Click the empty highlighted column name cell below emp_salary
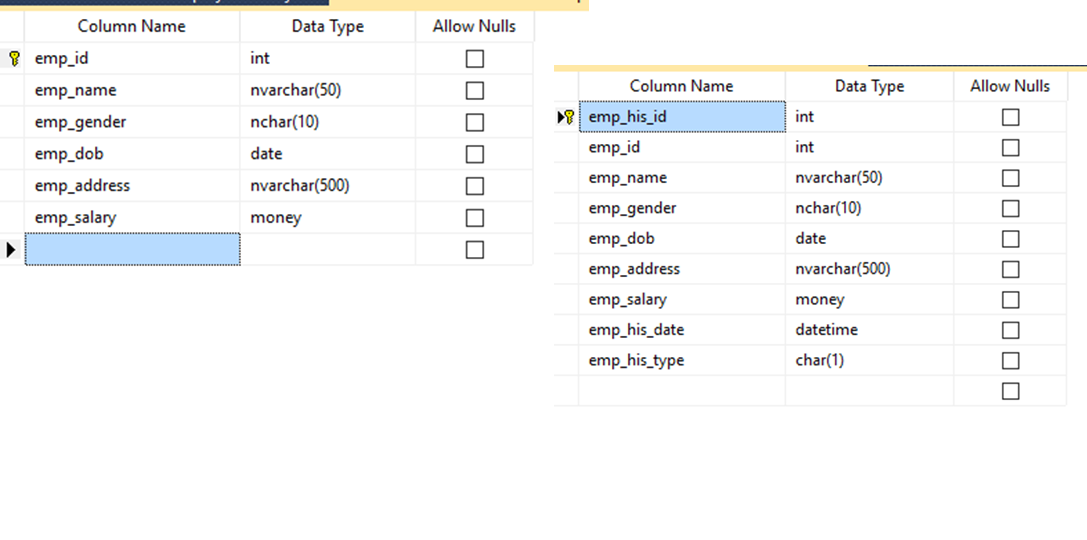 click(132, 249)
